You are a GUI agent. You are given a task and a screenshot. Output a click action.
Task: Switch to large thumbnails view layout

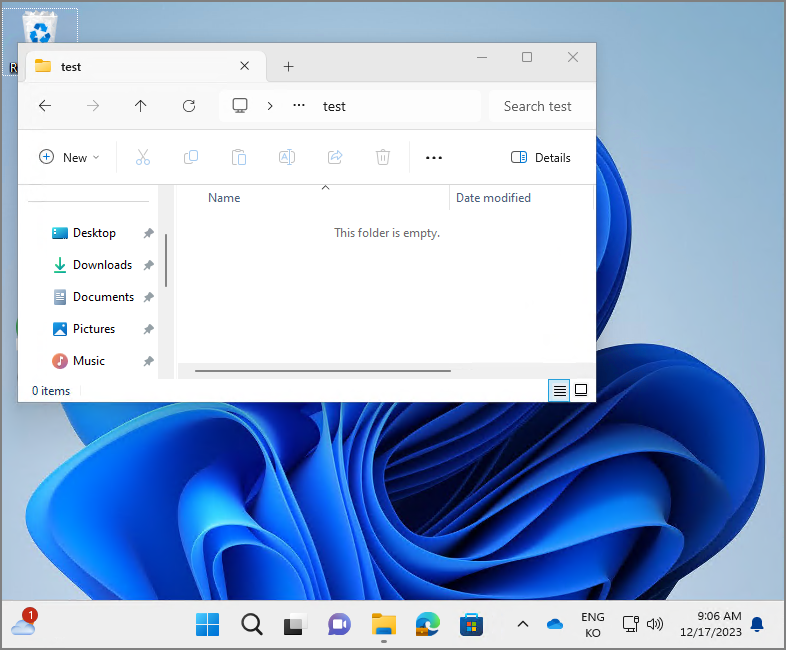(581, 390)
